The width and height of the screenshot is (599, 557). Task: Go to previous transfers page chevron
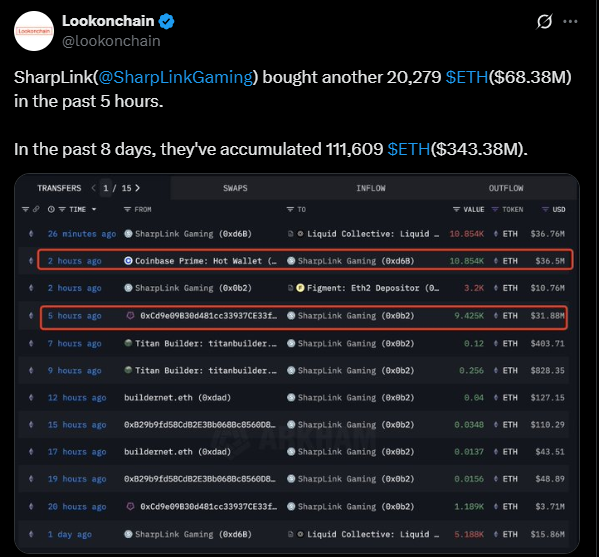pyautogui.click(x=94, y=188)
